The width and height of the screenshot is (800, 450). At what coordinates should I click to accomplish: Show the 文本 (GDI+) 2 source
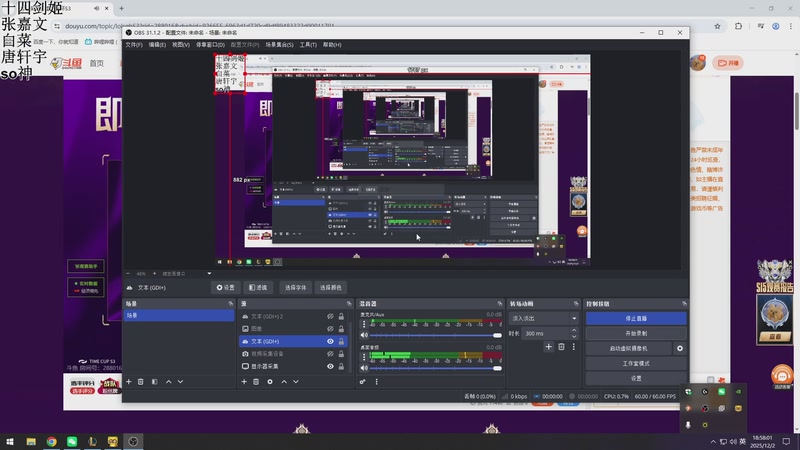330,316
